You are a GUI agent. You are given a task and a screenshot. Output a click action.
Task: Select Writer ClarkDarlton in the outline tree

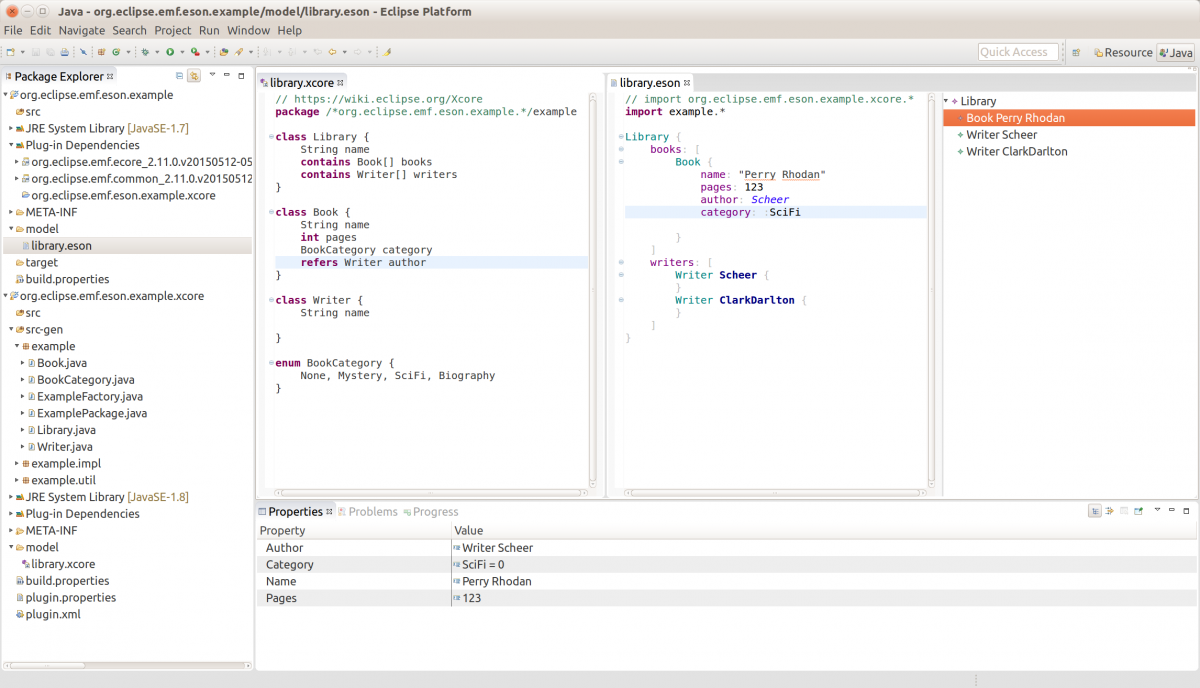1016,151
